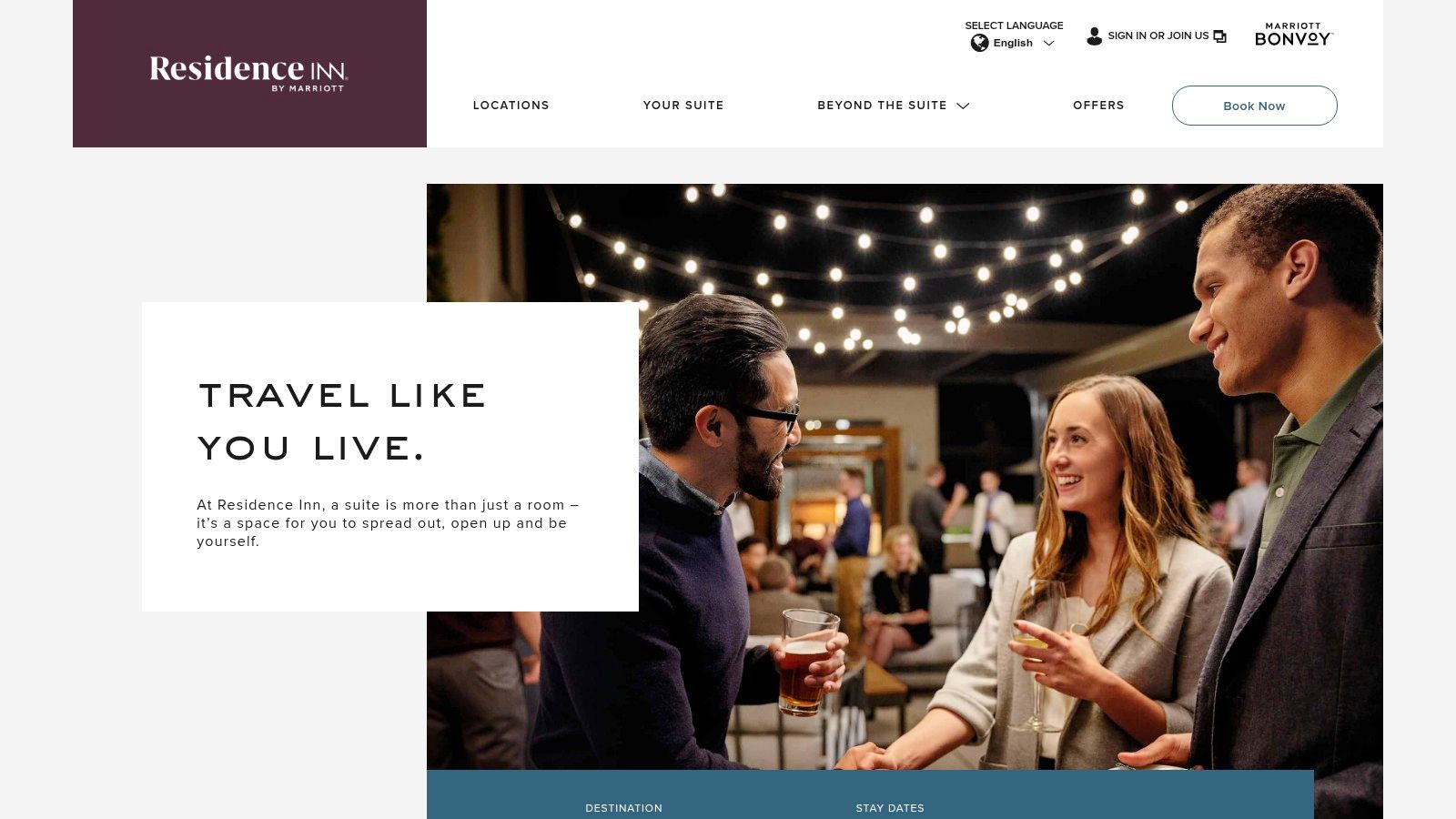Screen dimensions: 1456x819
Task: Click the Book Now button
Action: pyautogui.click(x=1254, y=106)
